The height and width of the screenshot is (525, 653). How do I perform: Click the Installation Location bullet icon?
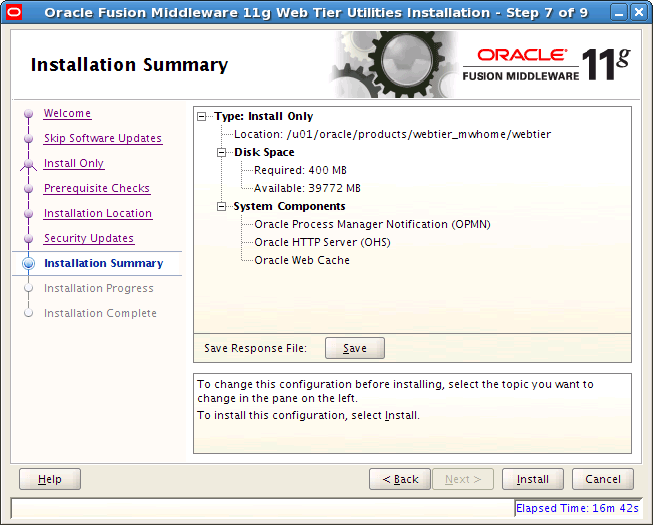click(x=28, y=213)
